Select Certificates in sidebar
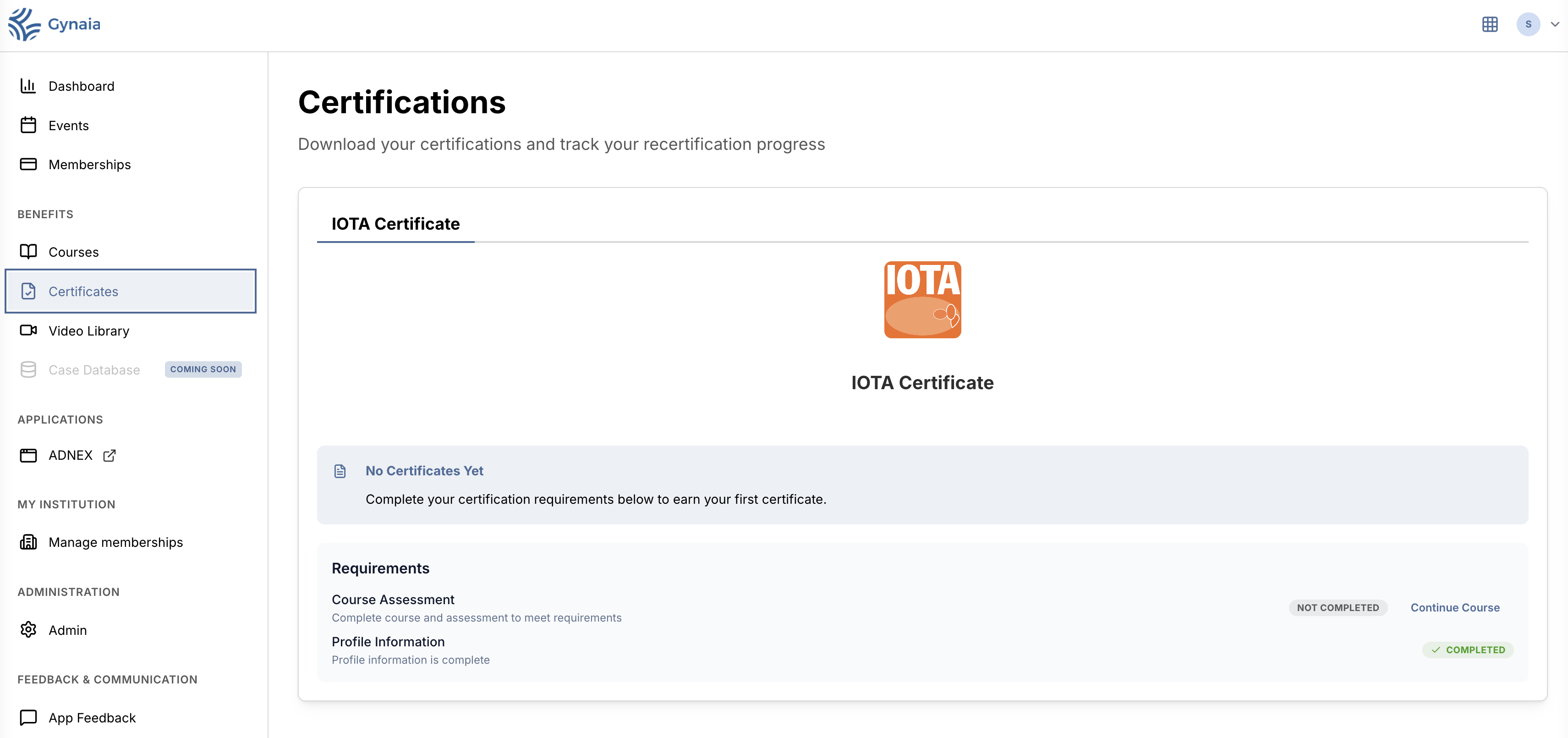 83,292
